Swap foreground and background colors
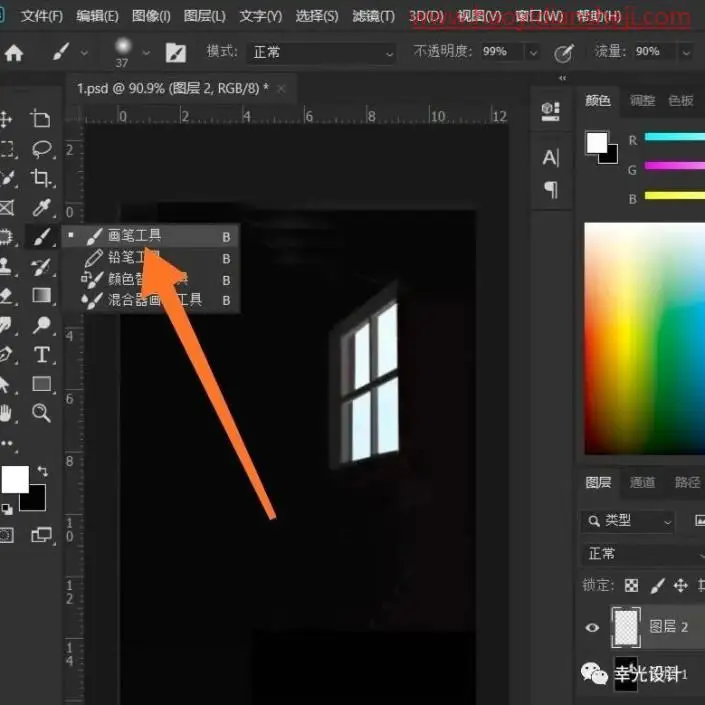Viewport: 705px width, 705px height. click(x=43, y=471)
